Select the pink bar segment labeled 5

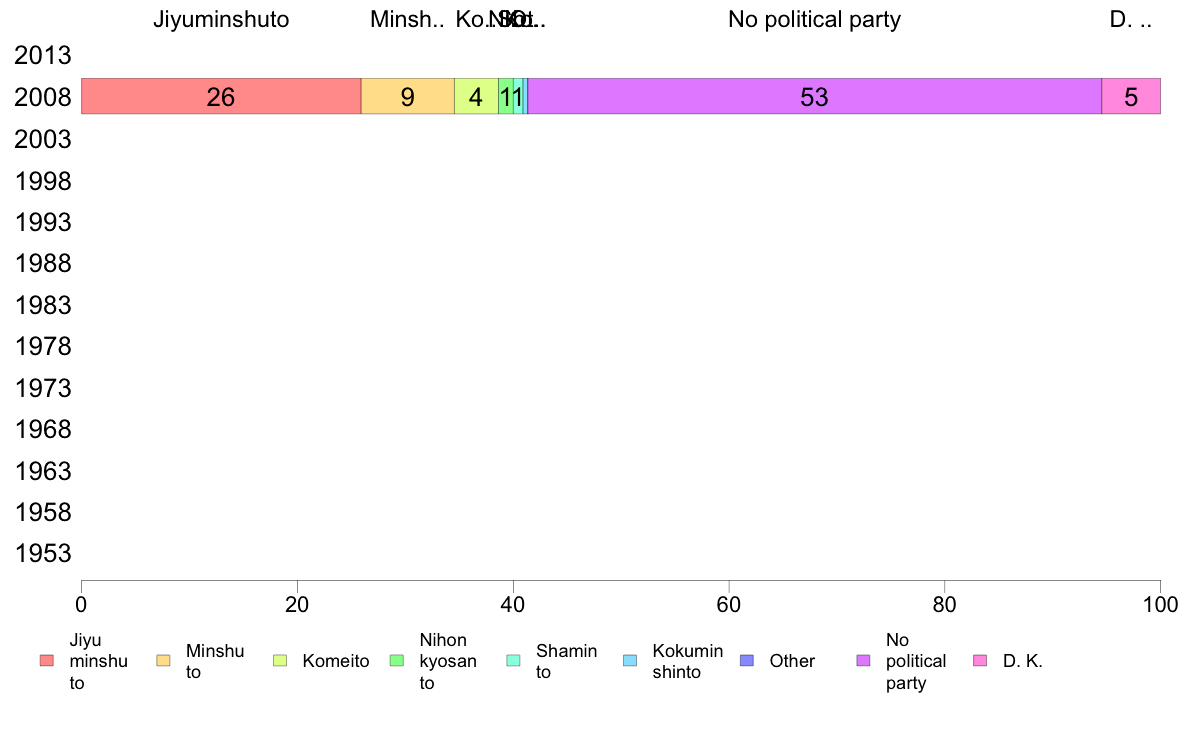tap(1131, 96)
